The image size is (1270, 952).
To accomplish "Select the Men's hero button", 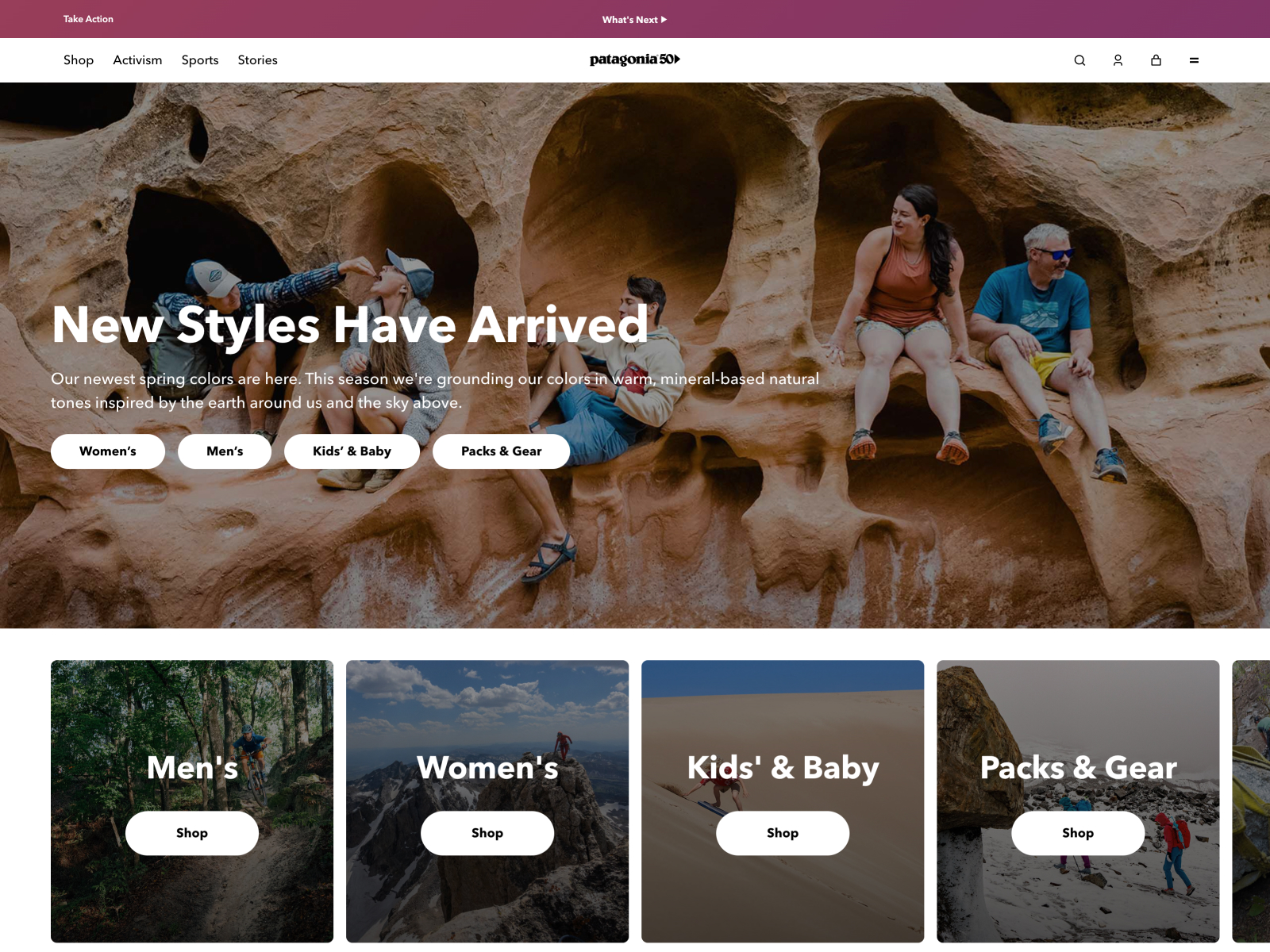I will tap(225, 451).
